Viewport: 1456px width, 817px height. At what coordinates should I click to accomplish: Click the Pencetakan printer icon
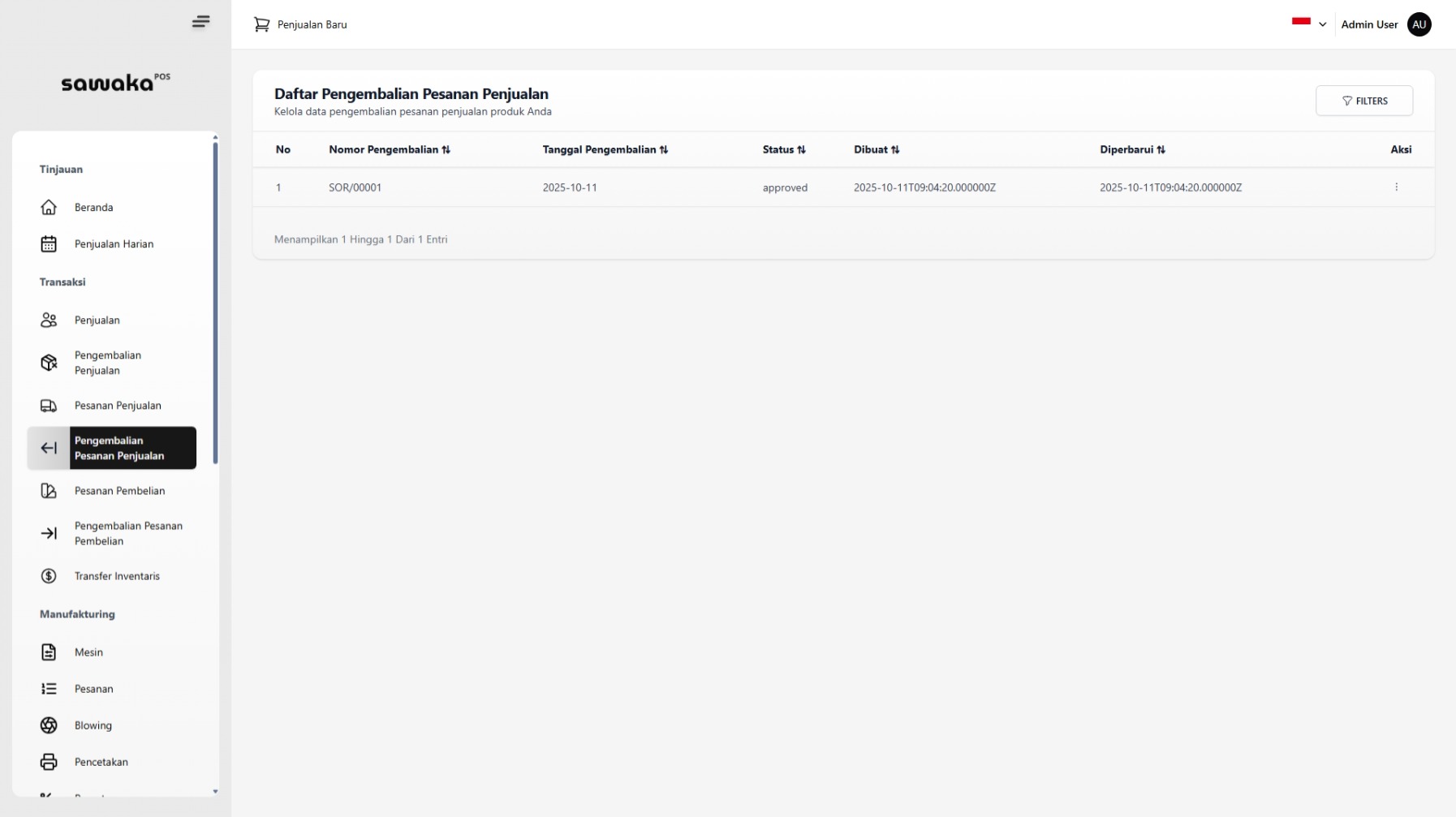49,762
